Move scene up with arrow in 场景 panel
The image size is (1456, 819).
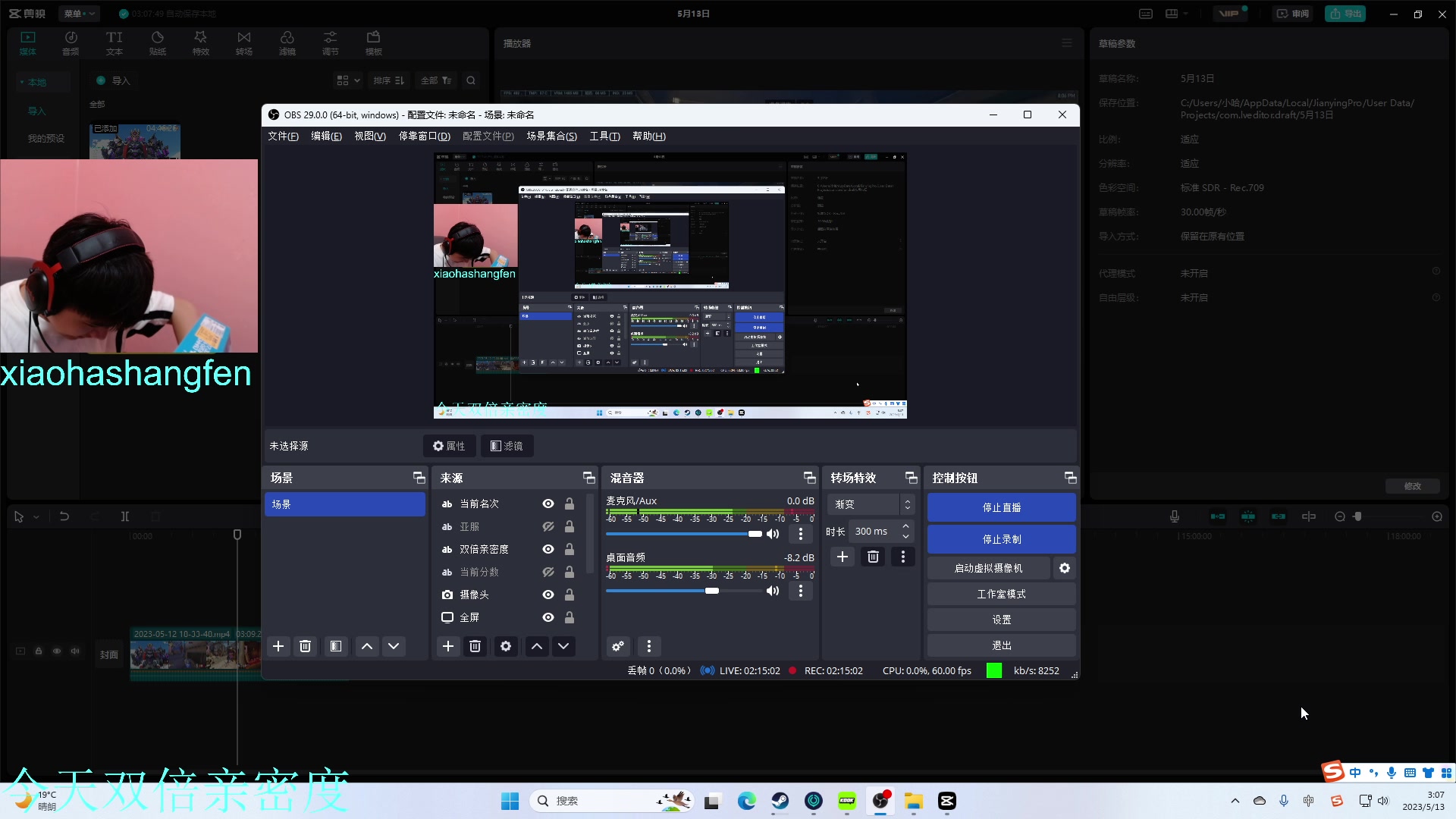[x=367, y=646]
